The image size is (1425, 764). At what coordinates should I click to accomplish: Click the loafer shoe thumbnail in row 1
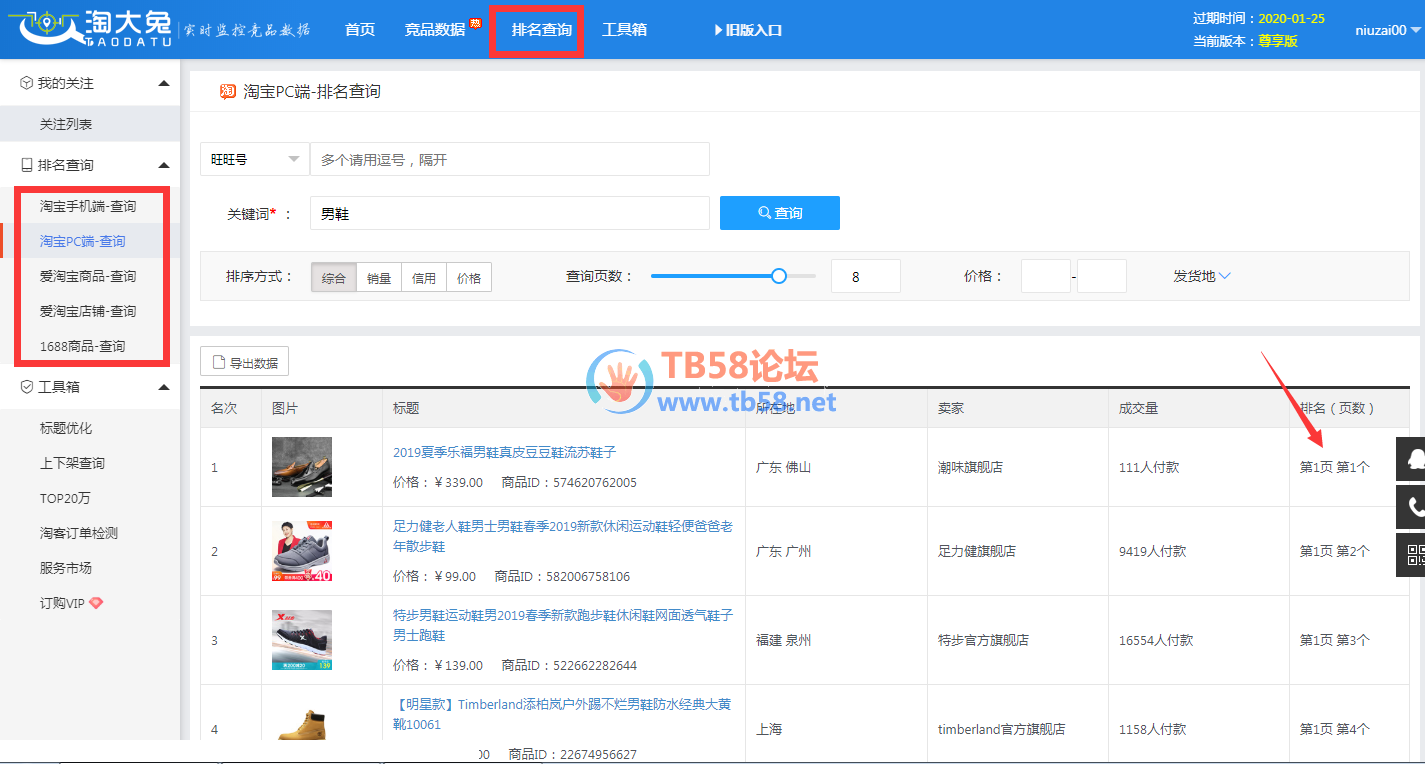tap(302, 467)
